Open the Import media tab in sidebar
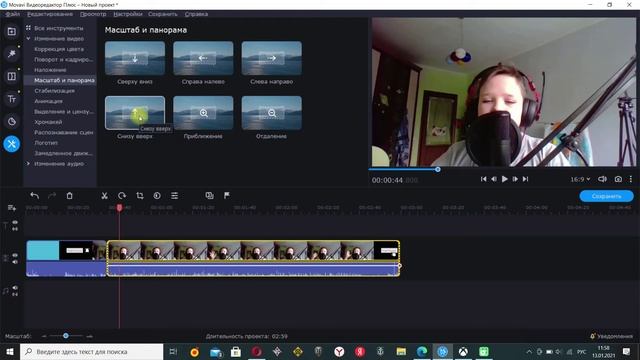640x360 pixels. click(11, 31)
